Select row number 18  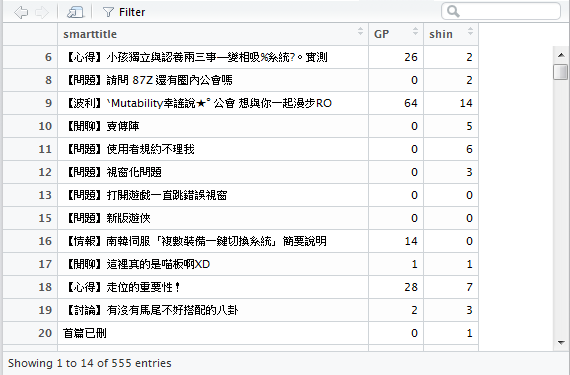click(45, 287)
